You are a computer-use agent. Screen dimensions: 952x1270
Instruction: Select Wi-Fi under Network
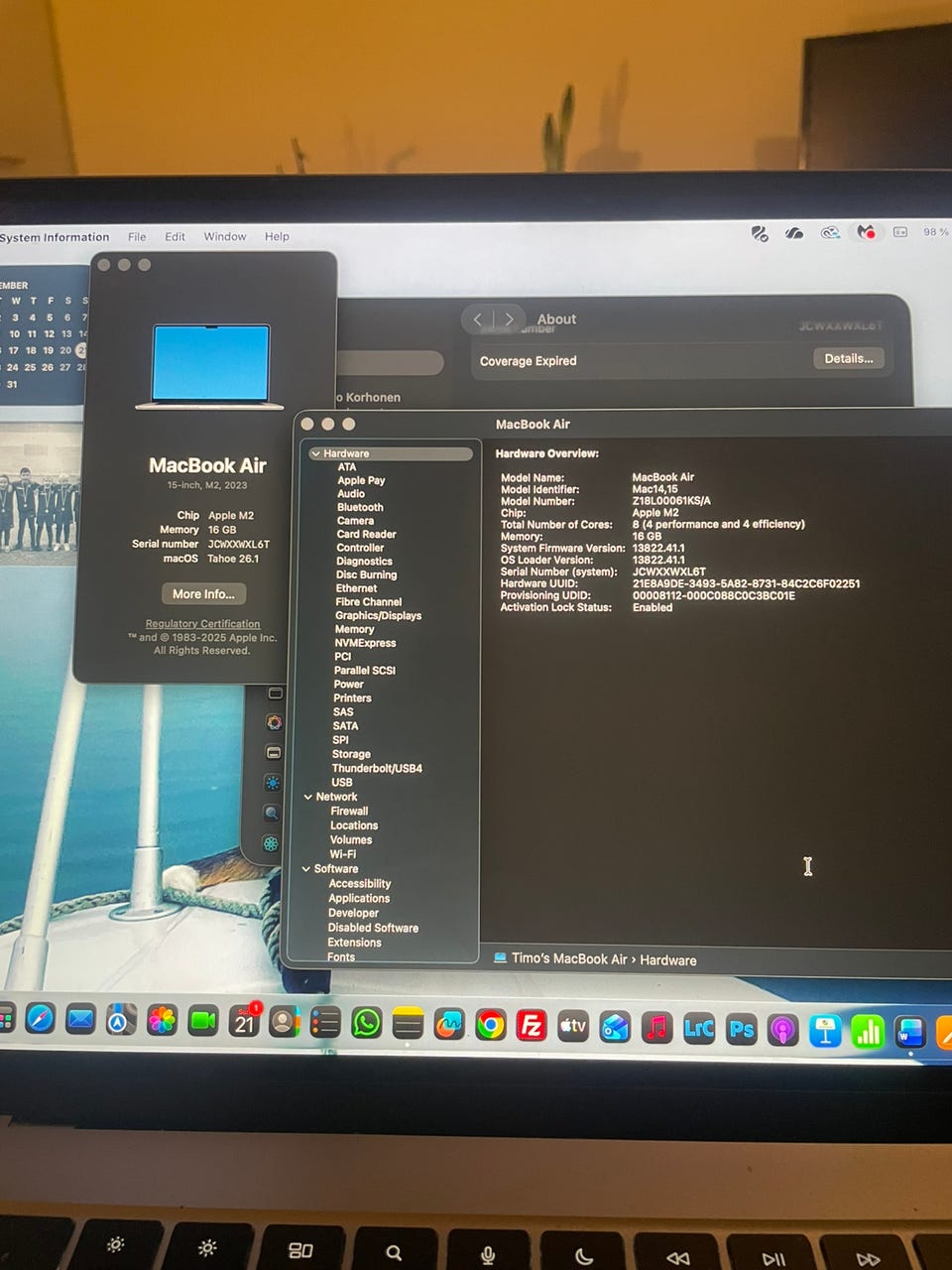point(343,853)
